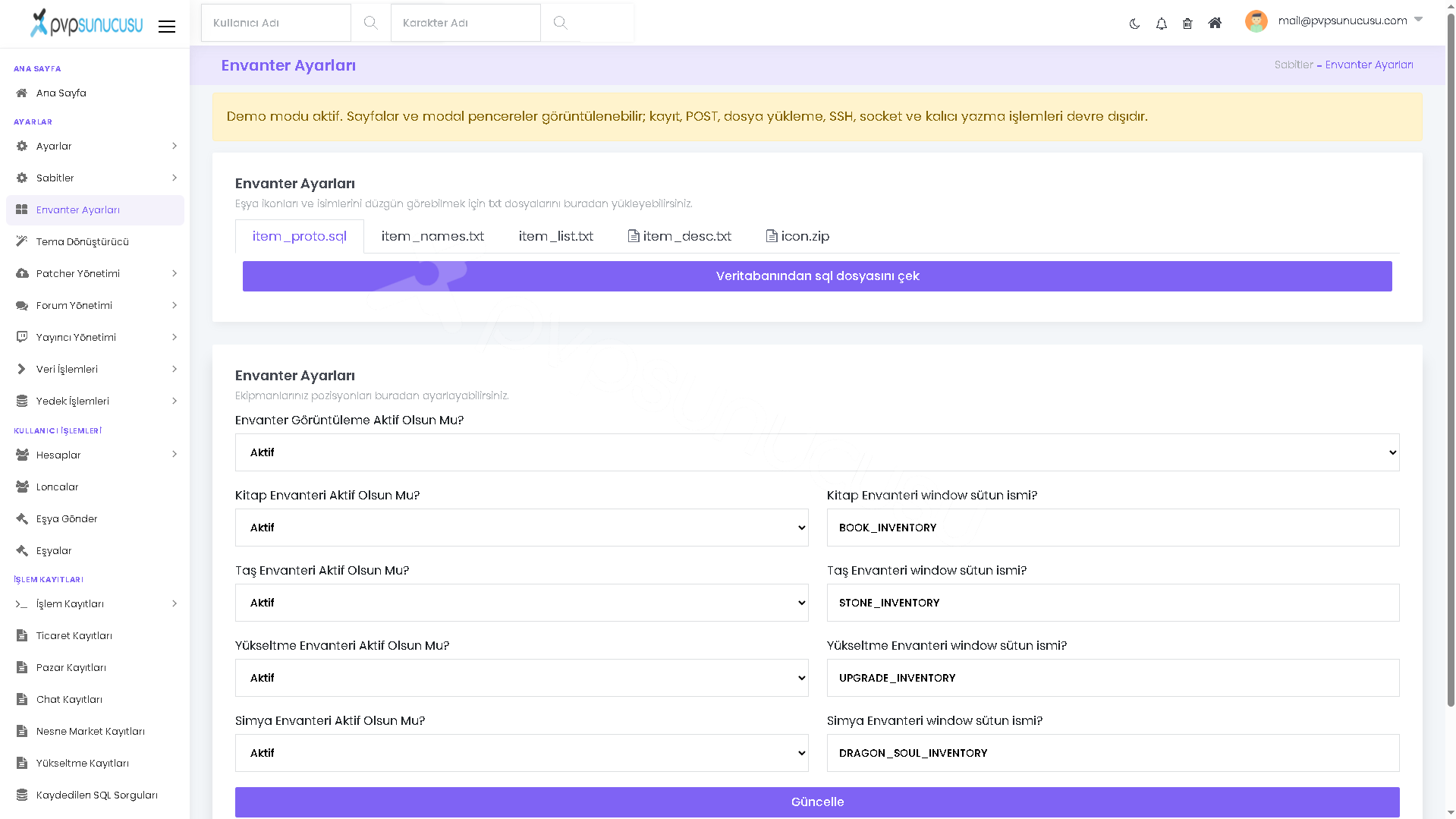Expand the Veri İşlemleri chevron
Viewport: 1456px width, 819px height.
coord(175,370)
